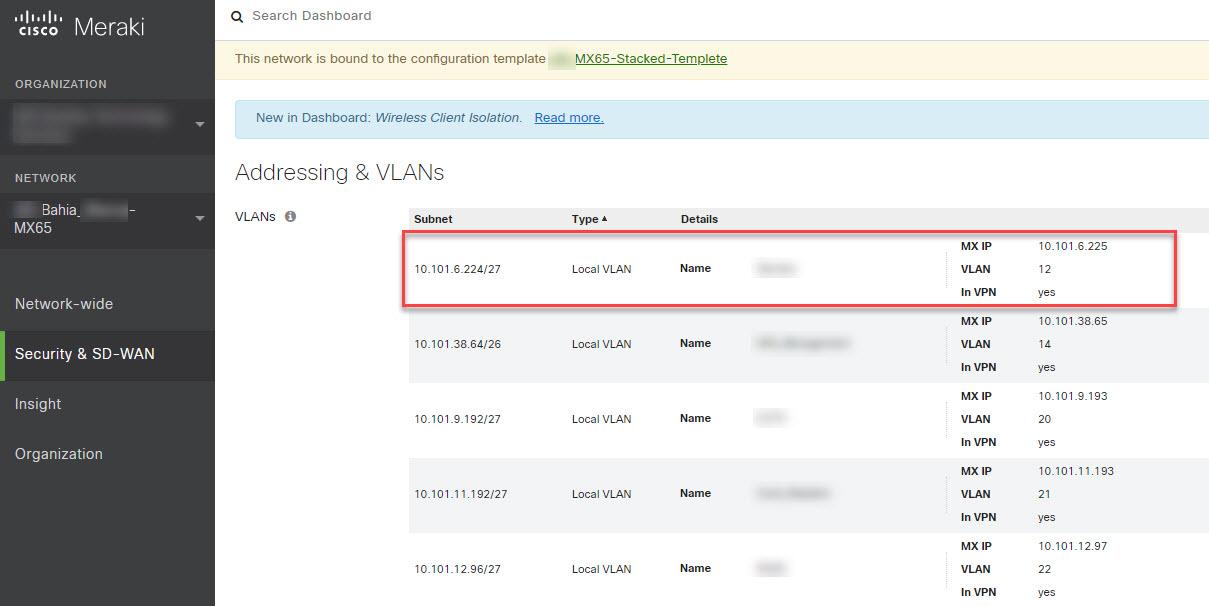Expand the organization selector dropdown arrow
Image resolution: width=1209 pixels, height=606 pixels.
coord(199,124)
